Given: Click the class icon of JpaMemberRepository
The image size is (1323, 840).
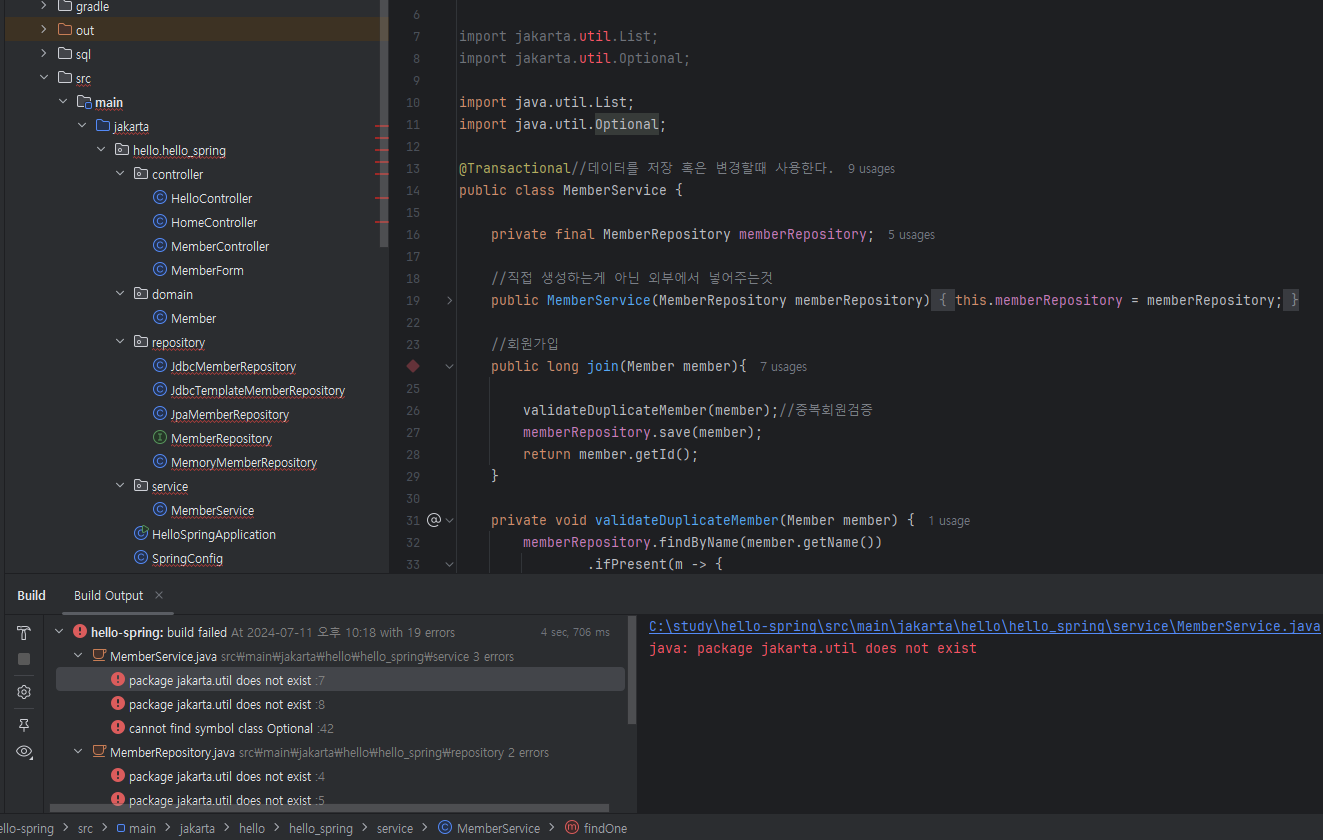Looking at the screenshot, I should coord(160,414).
